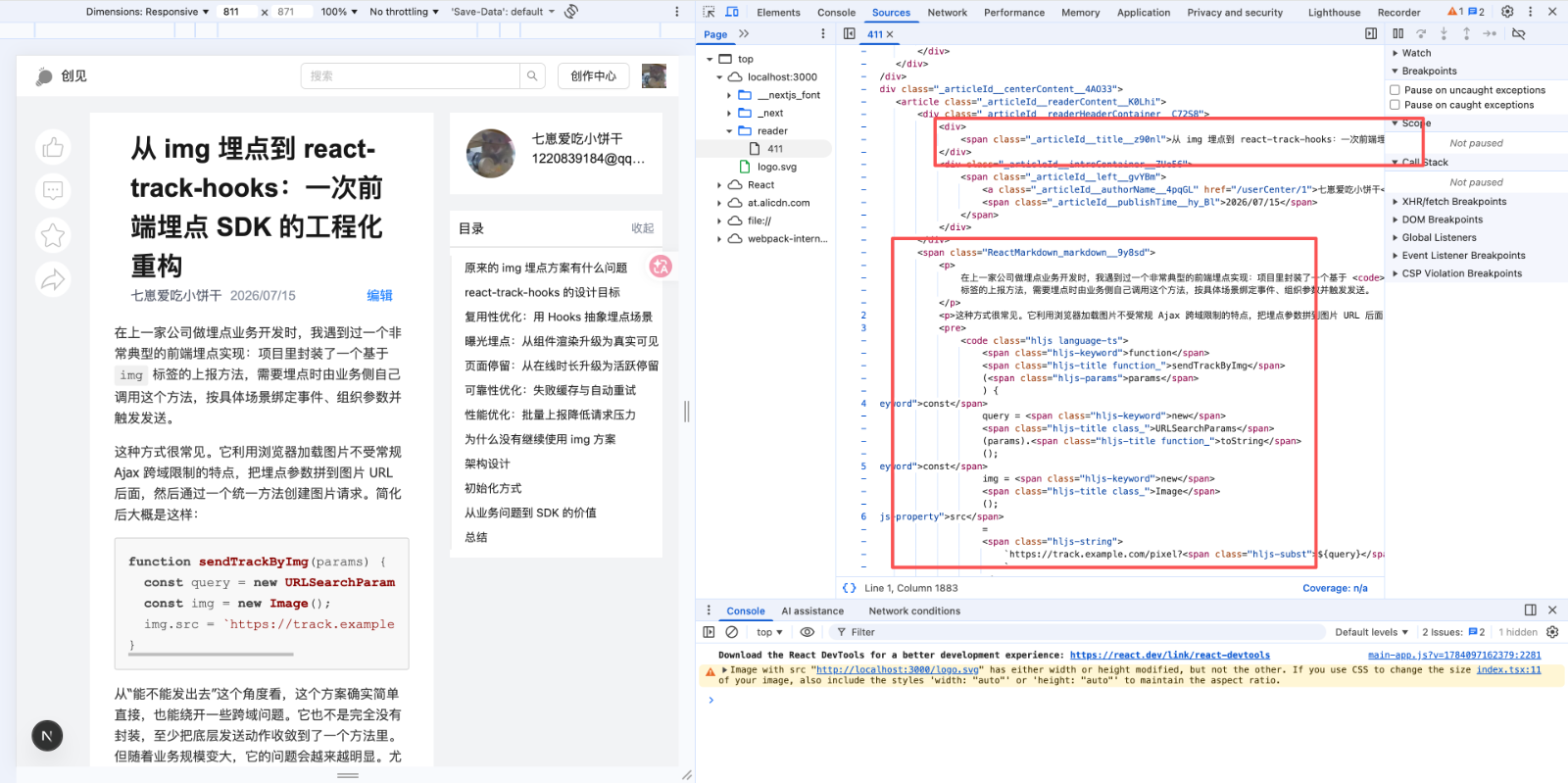Switch to AI assistance drawer tab
Screen dimensions: 1568x783
(x=812, y=611)
